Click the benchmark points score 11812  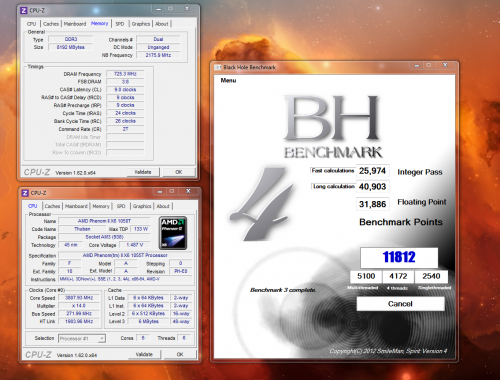(399, 257)
